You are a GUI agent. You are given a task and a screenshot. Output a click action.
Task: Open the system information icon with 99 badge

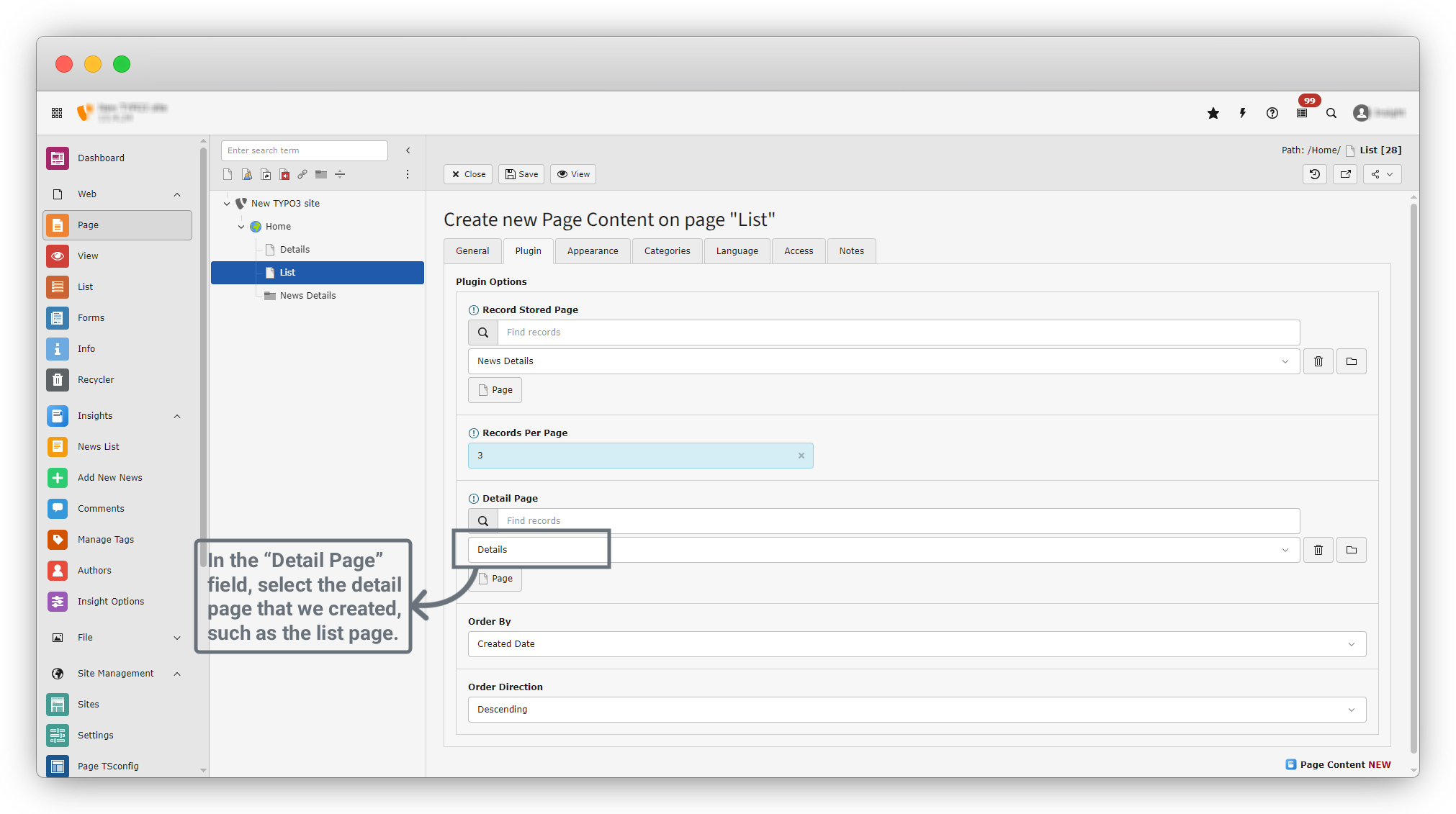point(1302,113)
